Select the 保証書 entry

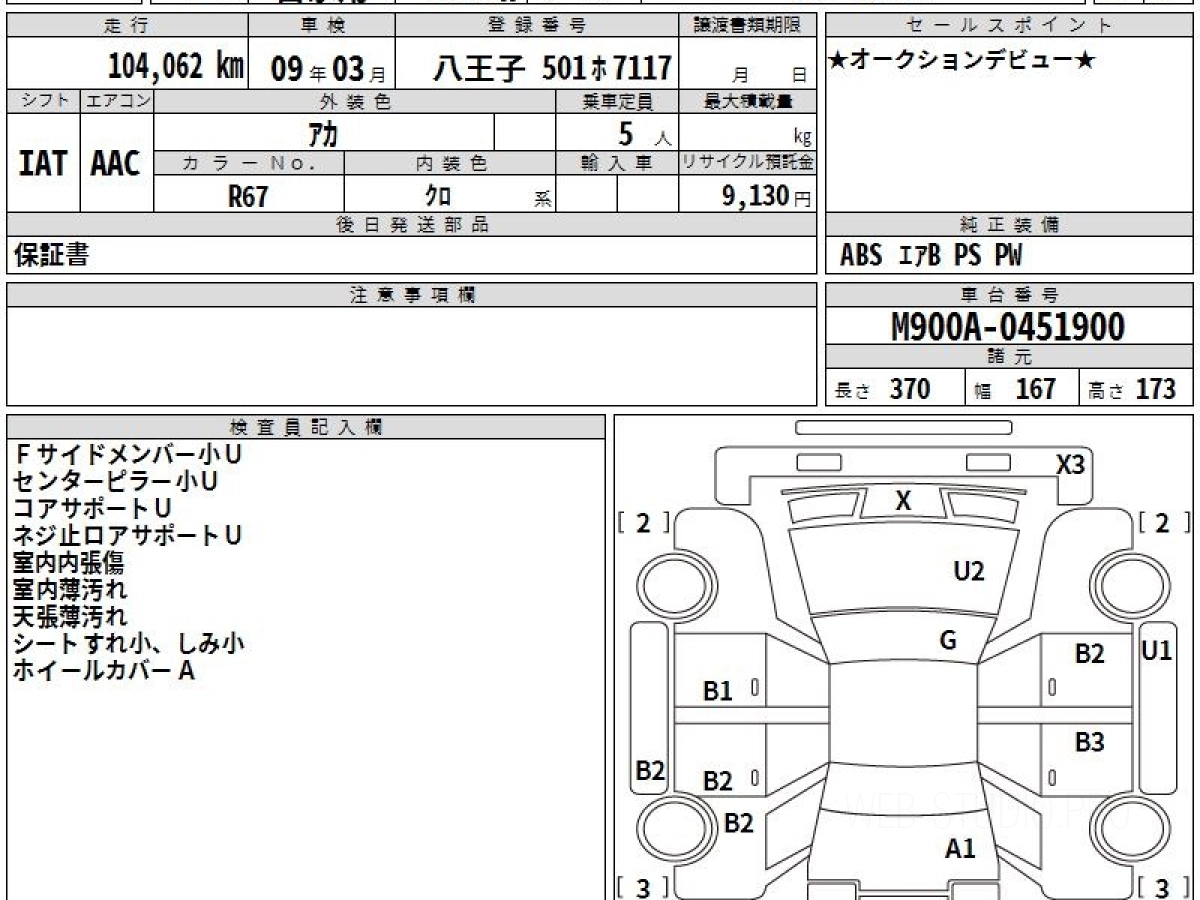point(51,255)
